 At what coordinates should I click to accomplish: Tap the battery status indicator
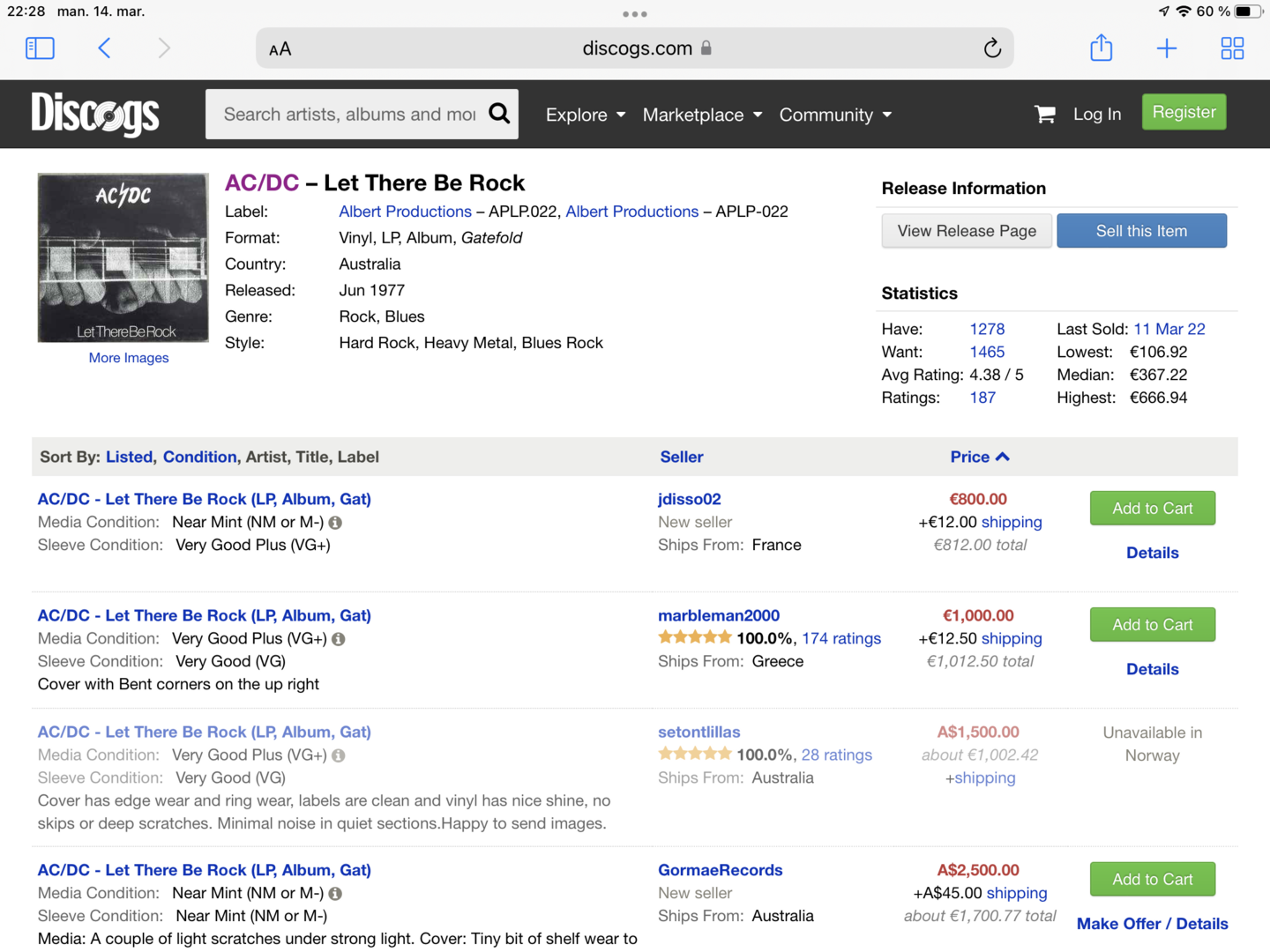click(1248, 11)
